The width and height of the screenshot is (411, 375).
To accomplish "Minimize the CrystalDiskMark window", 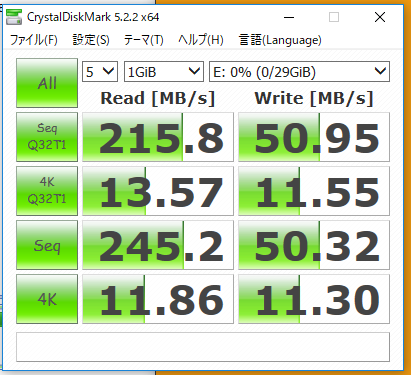I will point(289,17).
